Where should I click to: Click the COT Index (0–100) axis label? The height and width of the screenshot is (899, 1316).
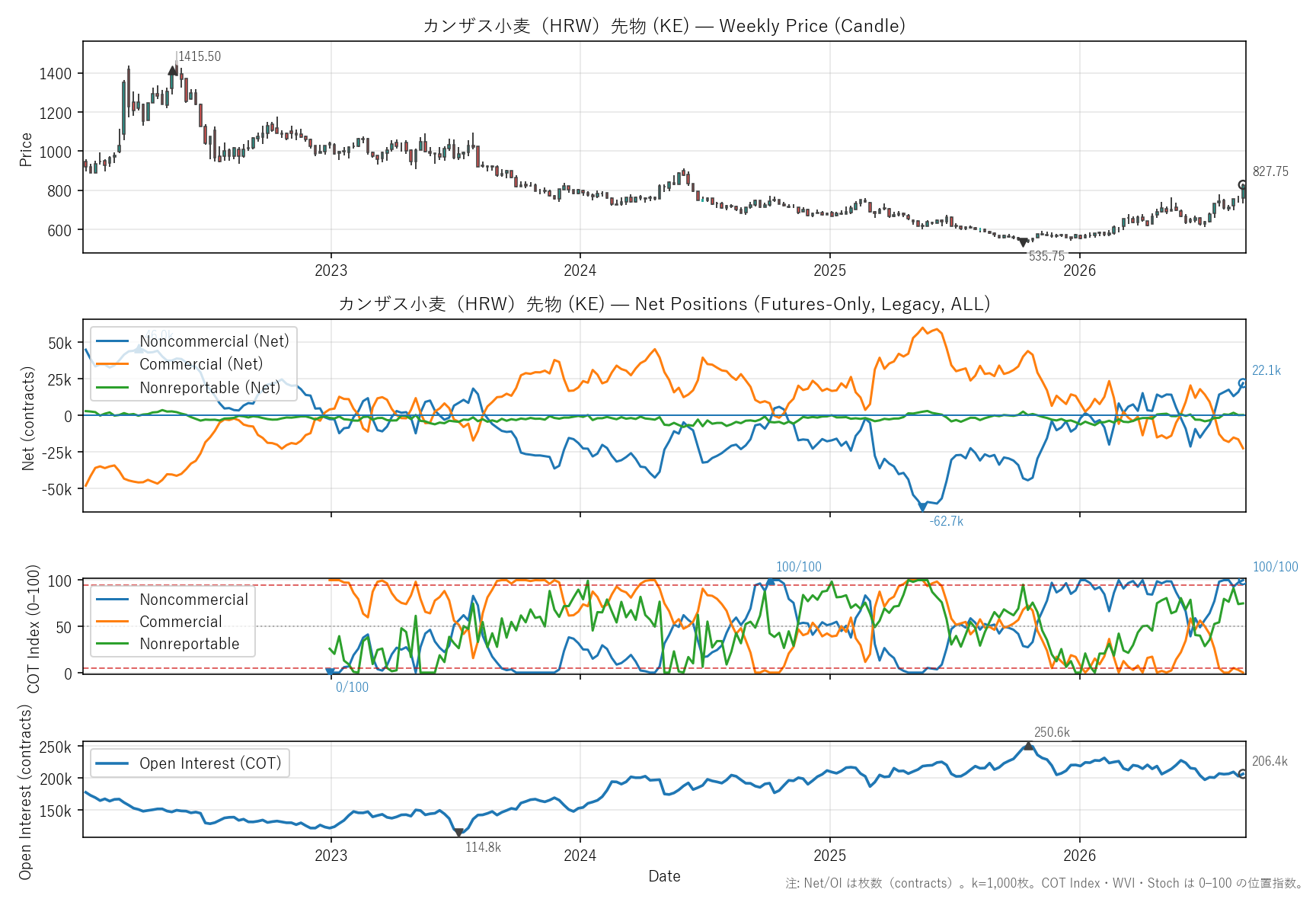(33, 629)
